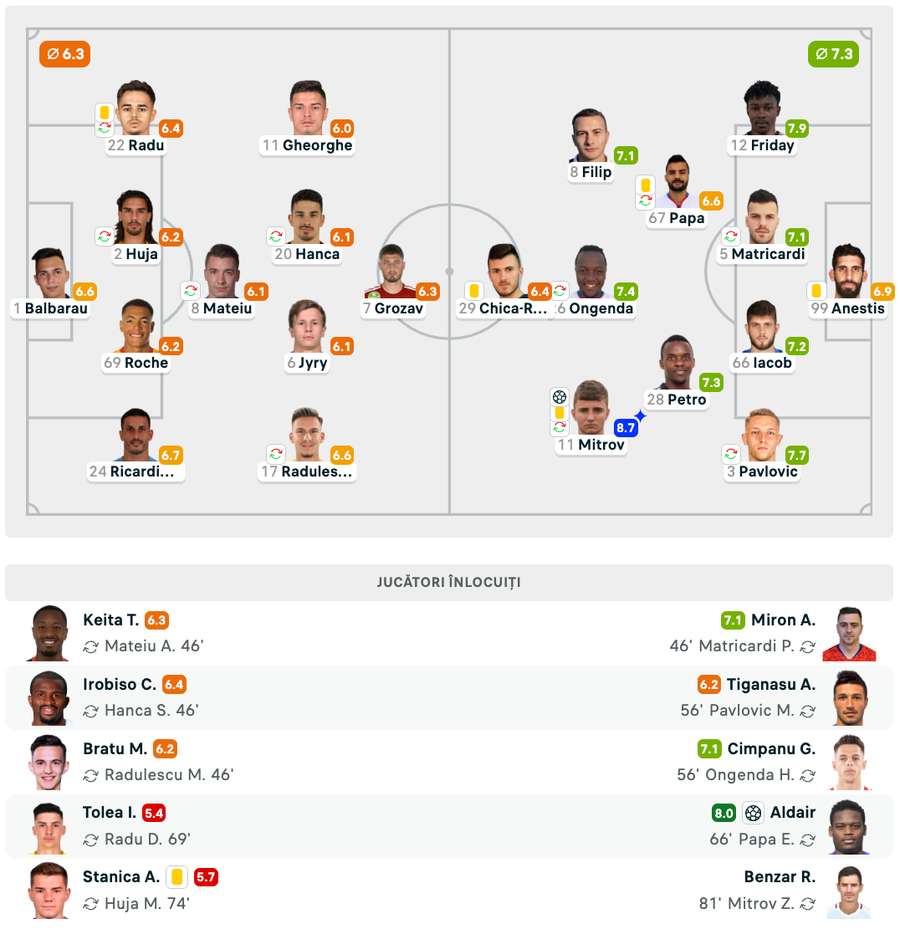The width and height of the screenshot is (900, 943).
Task: Click the substitution icon next to Pavlovic
Action: point(730,454)
